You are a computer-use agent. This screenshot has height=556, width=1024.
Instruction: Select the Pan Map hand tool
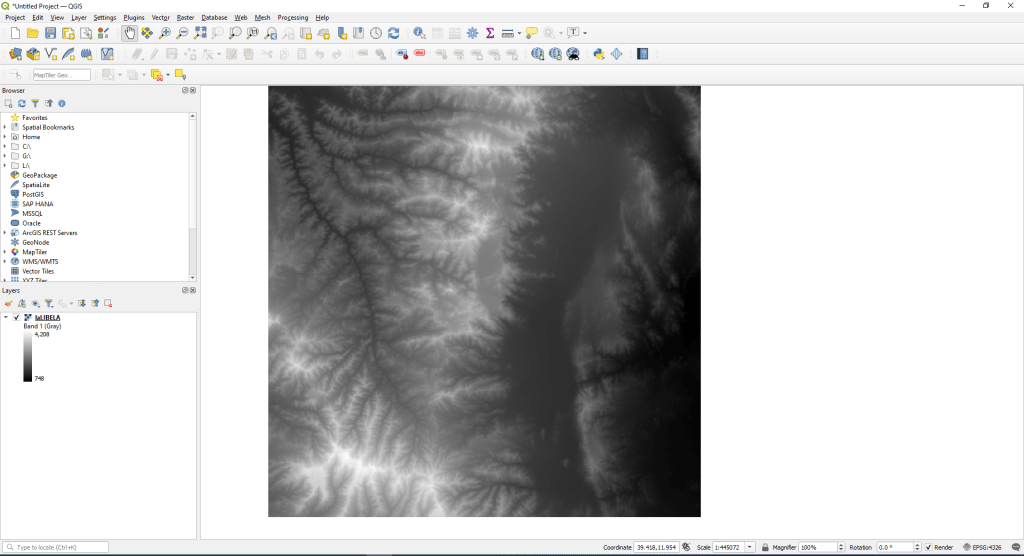point(129,33)
